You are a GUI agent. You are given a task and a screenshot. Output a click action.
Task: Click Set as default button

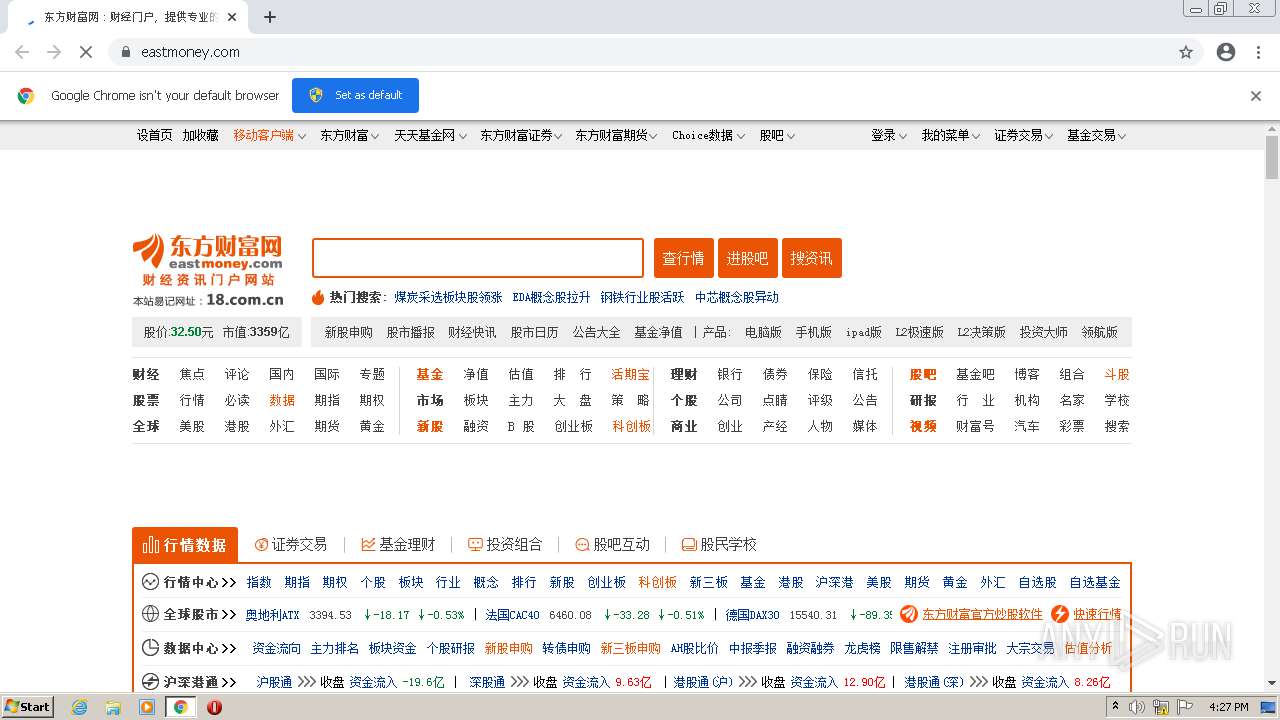[x=355, y=95]
